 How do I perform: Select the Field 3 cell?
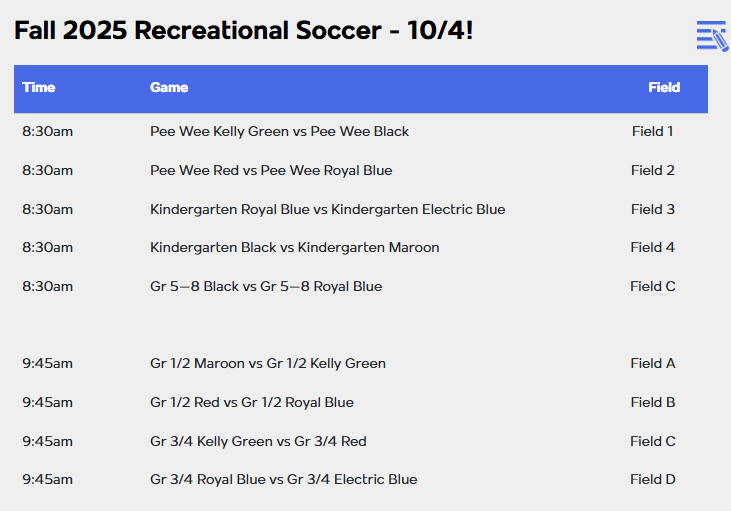(652, 209)
